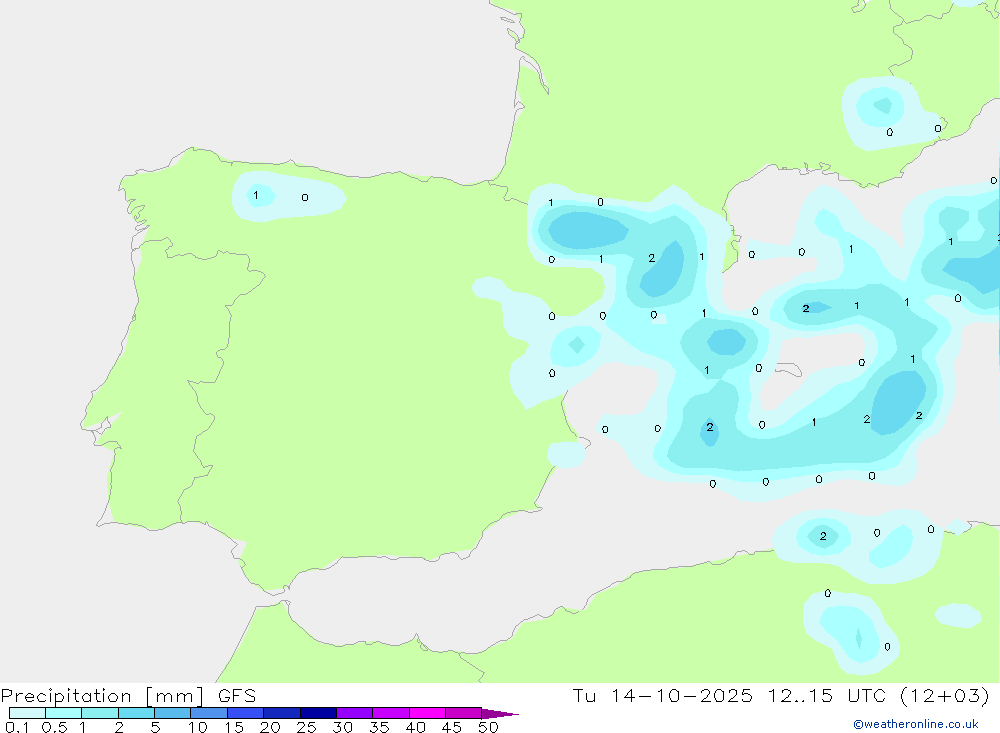Click the purple arrow tip ending the legend
The height and width of the screenshot is (733, 1000).
499,713
